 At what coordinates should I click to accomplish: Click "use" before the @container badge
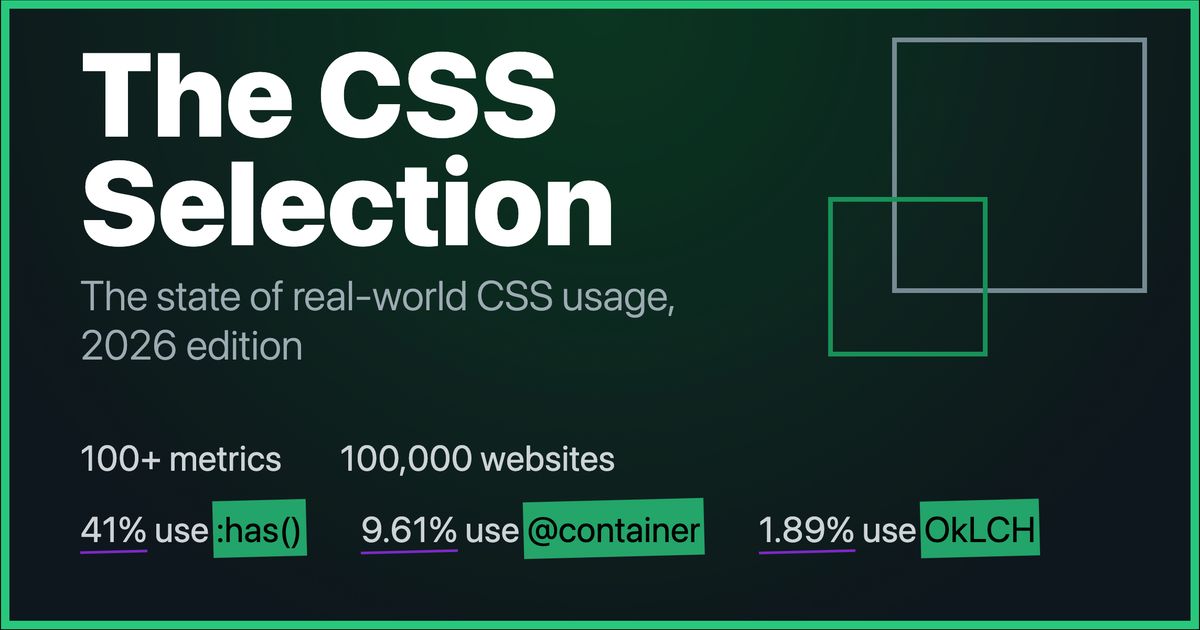(490, 532)
